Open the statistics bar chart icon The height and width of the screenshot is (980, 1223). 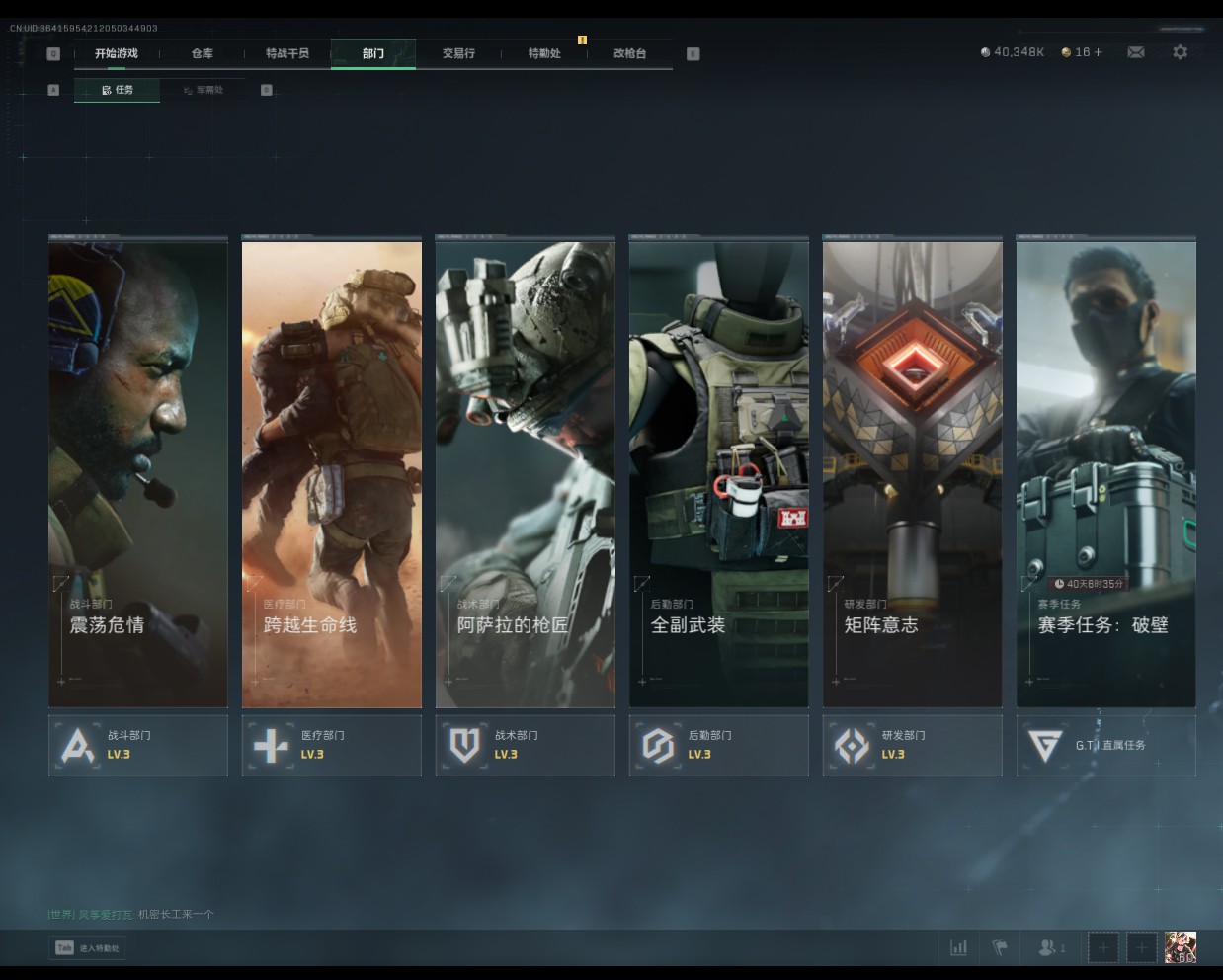pos(958,947)
